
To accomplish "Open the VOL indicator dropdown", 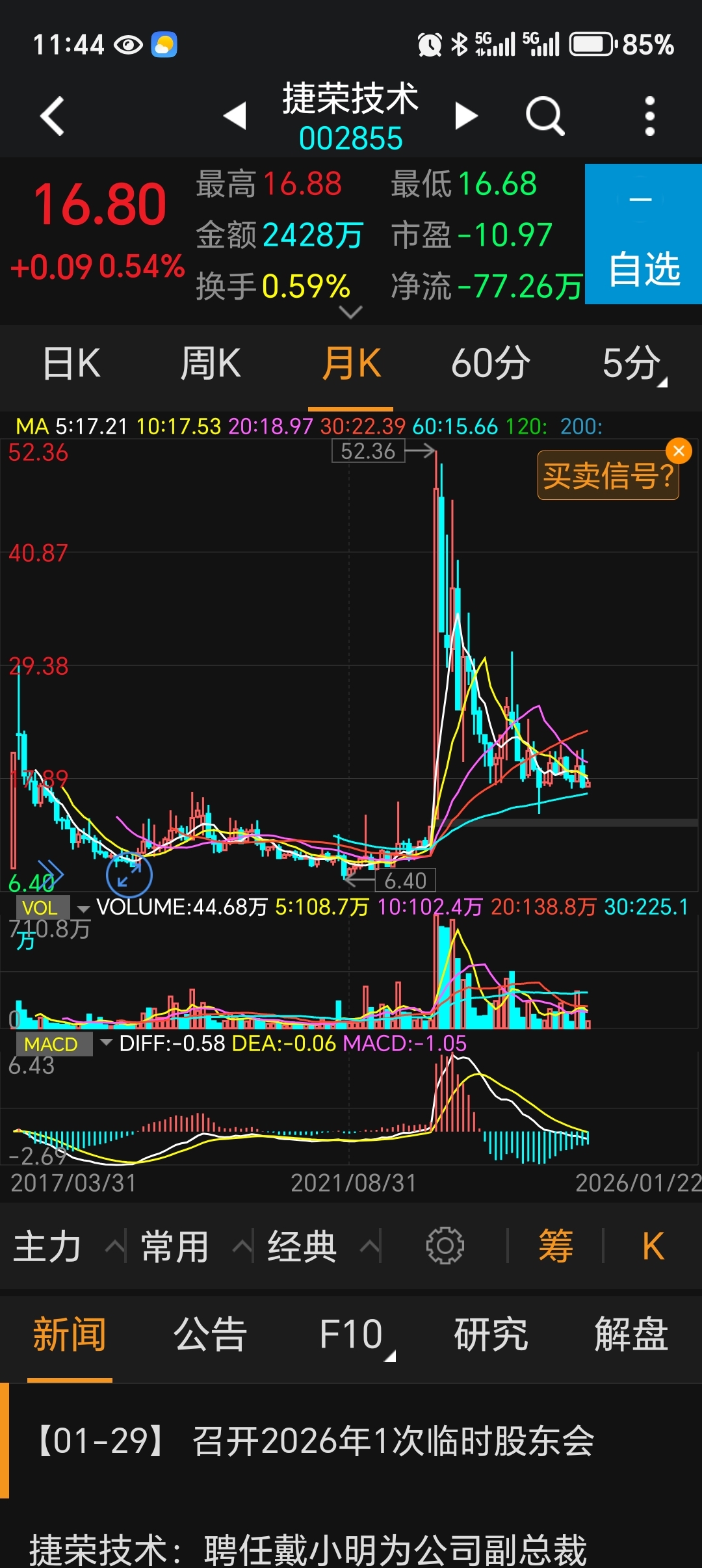I will [x=53, y=908].
